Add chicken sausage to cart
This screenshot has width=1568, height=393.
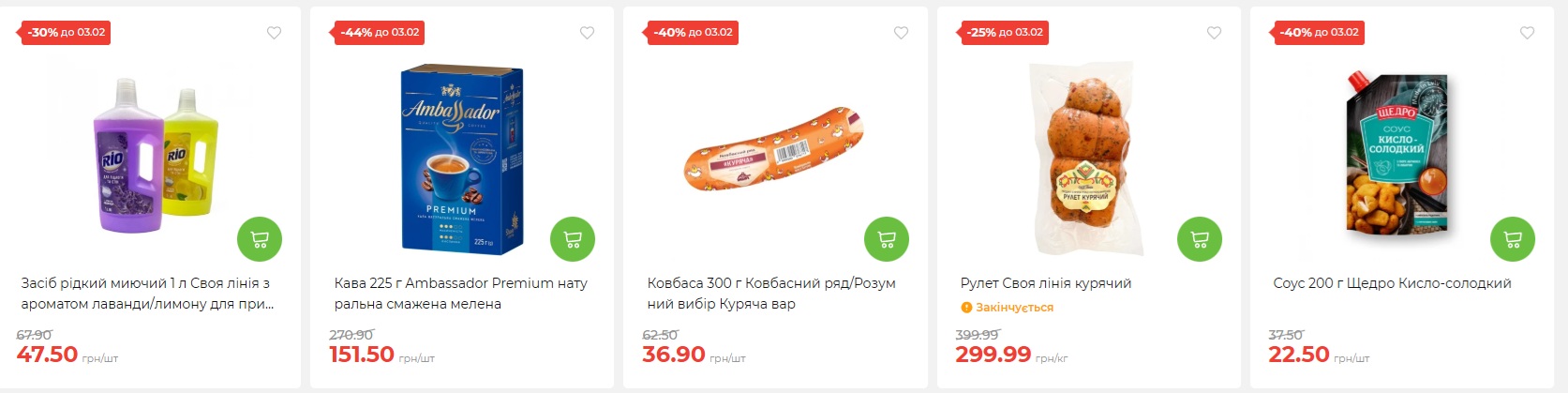886,239
